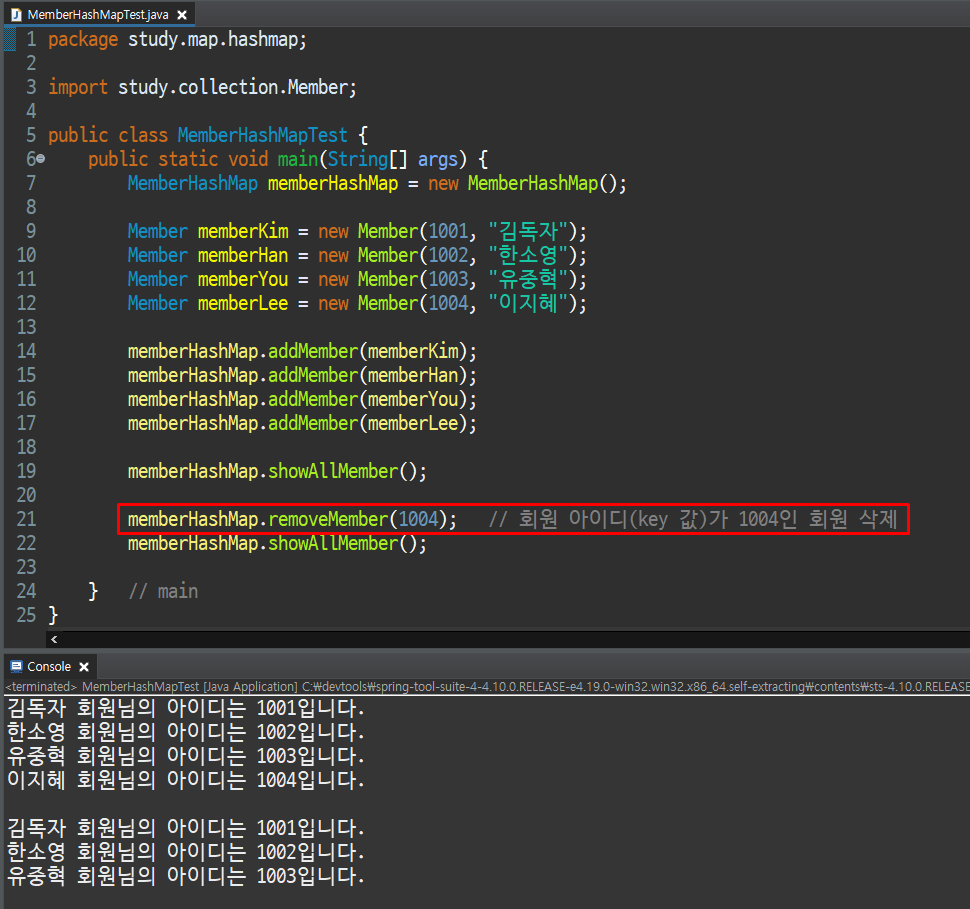The width and height of the screenshot is (970, 909).
Task: Click line number 1 in the gutter
Action: pos(31,40)
